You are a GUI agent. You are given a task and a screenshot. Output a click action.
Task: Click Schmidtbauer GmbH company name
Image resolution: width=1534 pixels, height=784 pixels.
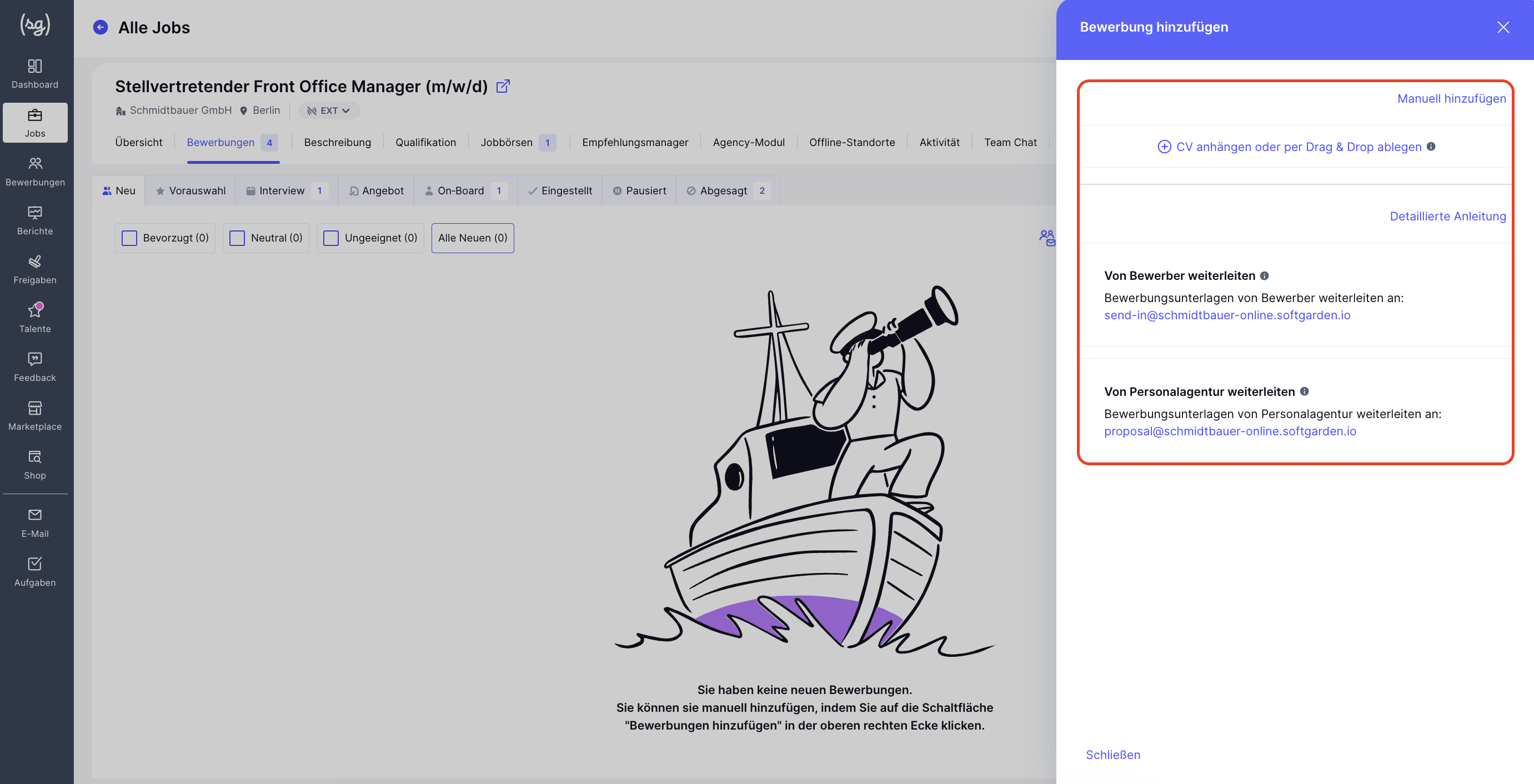point(181,110)
